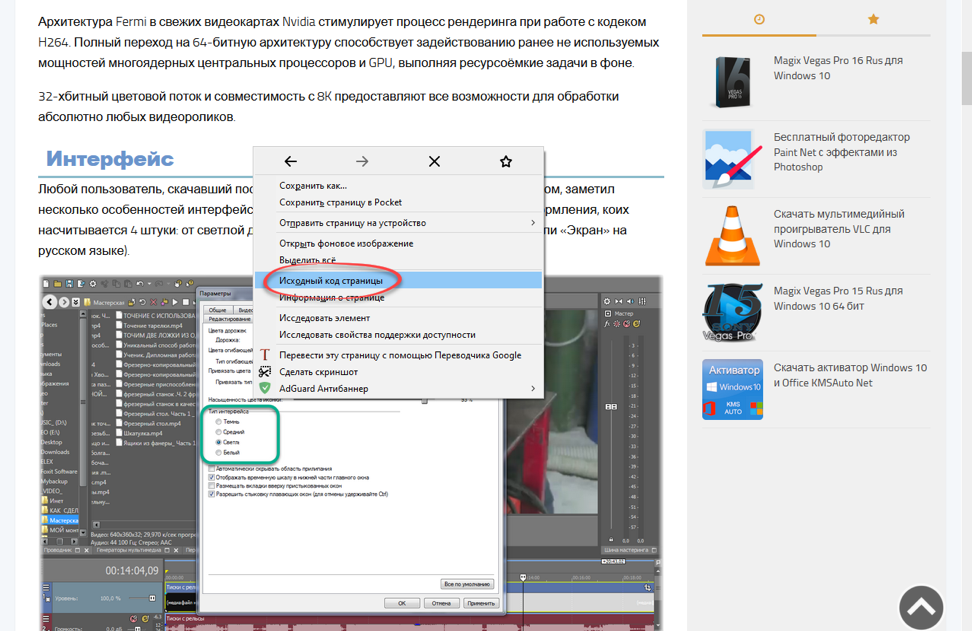The width and height of the screenshot is (972, 631).
Task: Click the X stop icon in context menu
Action: pos(434,162)
